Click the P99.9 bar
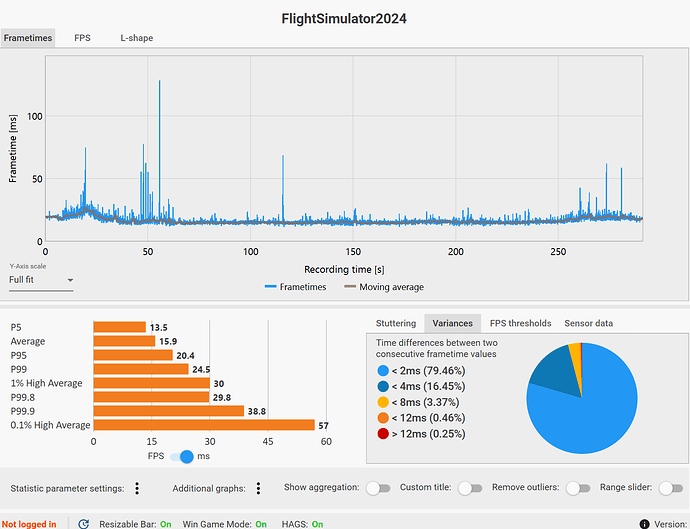Viewport: 690px width, 529px height. coord(169,411)
